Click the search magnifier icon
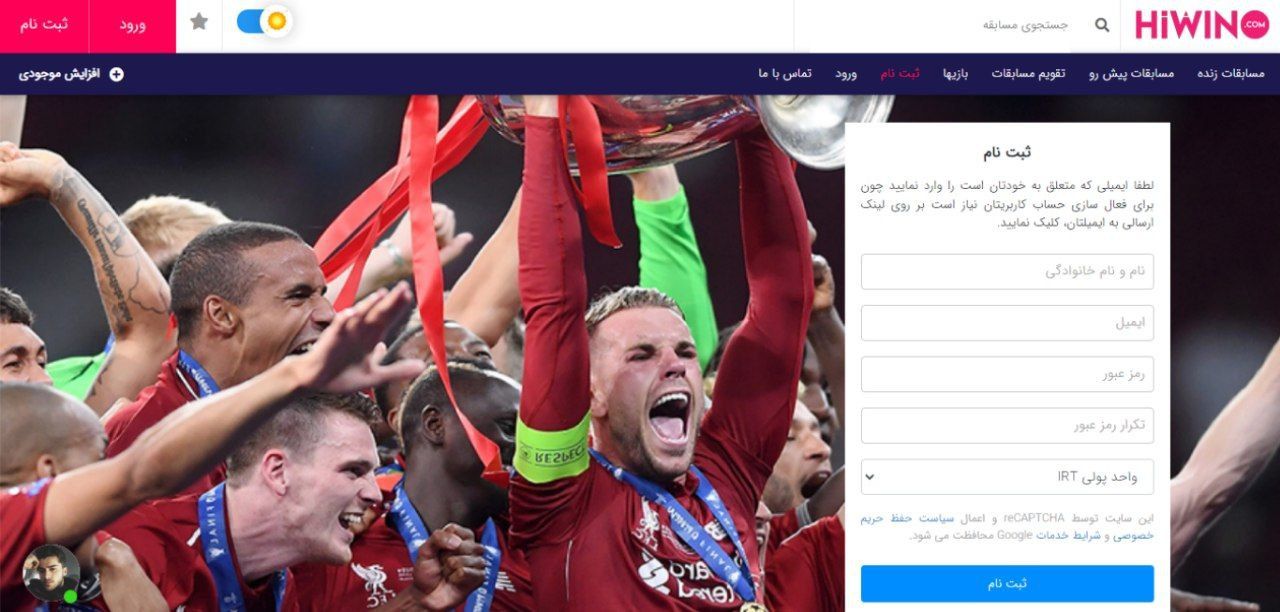The width and height of the screenshot is (1280, 612). pyautogui.click(x=1102, y=25)
